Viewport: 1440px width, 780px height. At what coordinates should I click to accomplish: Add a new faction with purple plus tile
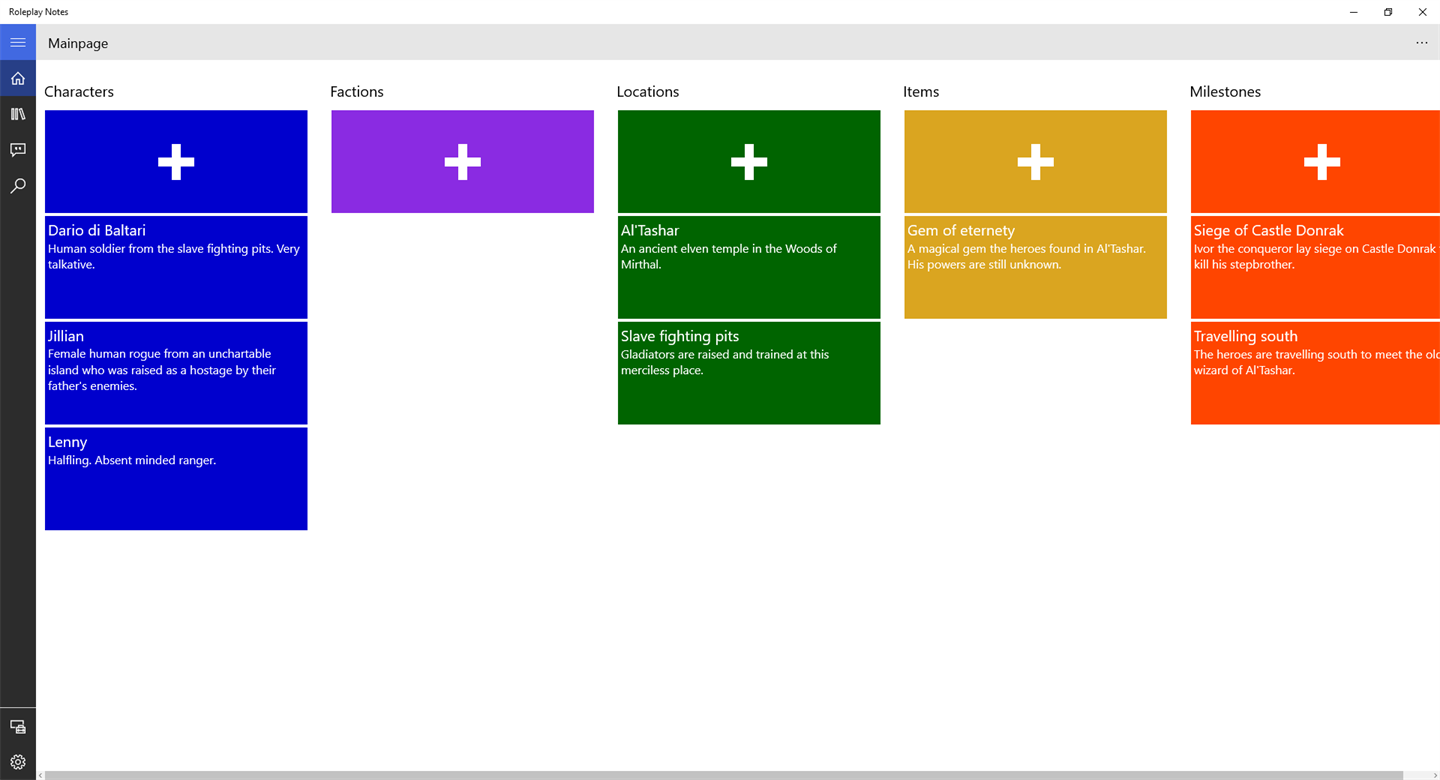click(x=462, y=161)
